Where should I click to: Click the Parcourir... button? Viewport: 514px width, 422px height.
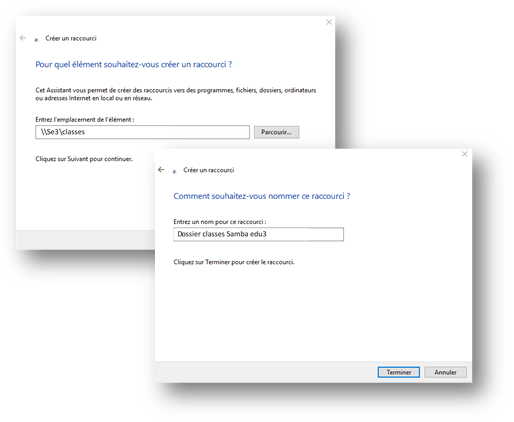coord(276,132)
